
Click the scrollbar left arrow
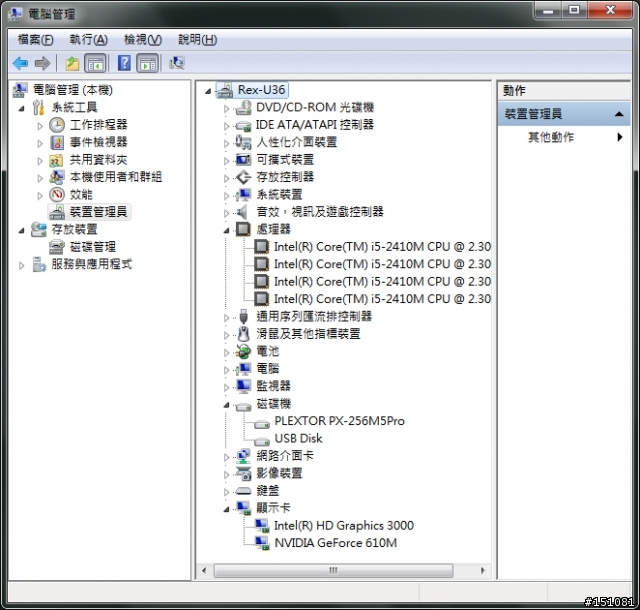204,570
